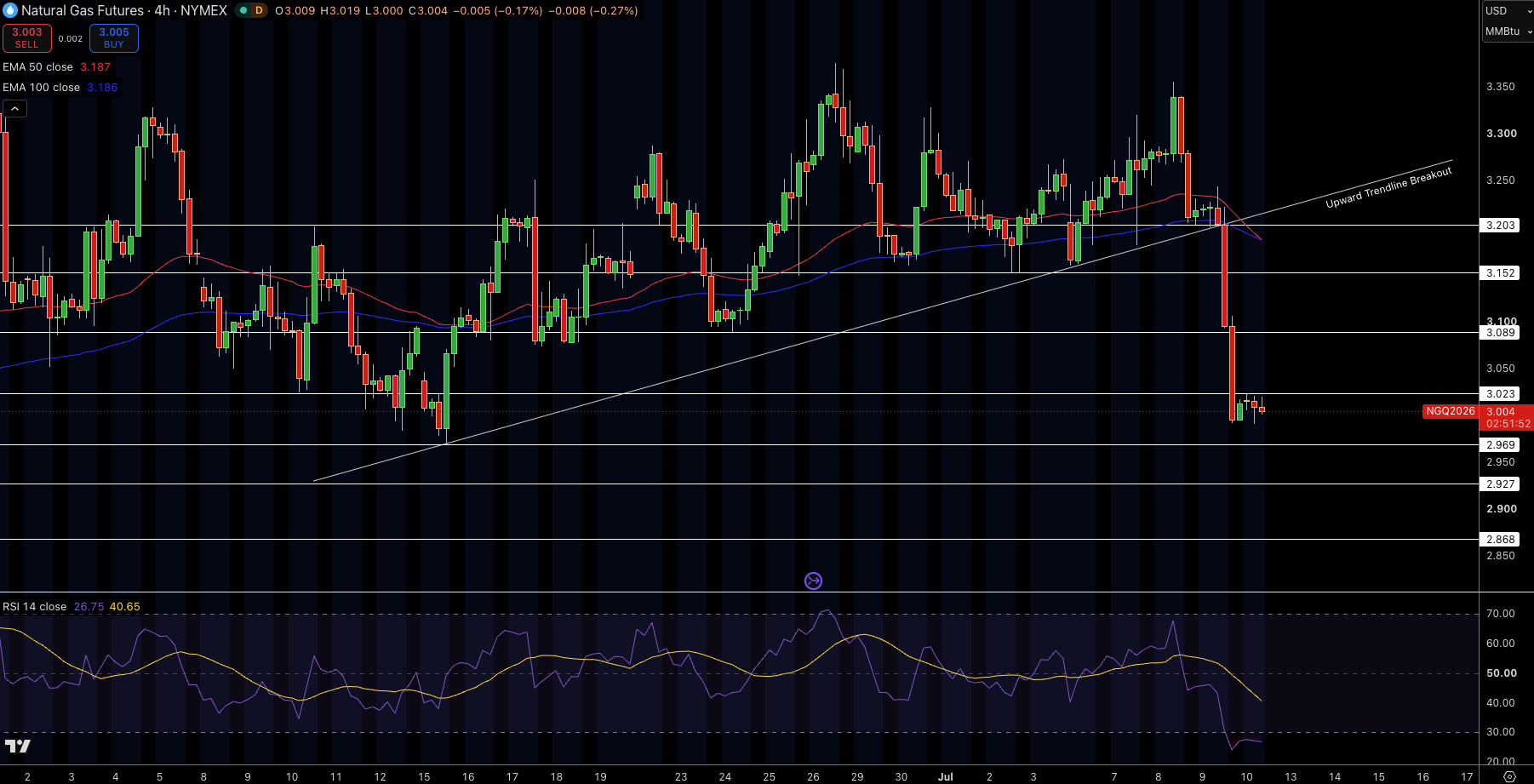
Task: Click the 70.00 RSI scale level
Action: 1501,614
